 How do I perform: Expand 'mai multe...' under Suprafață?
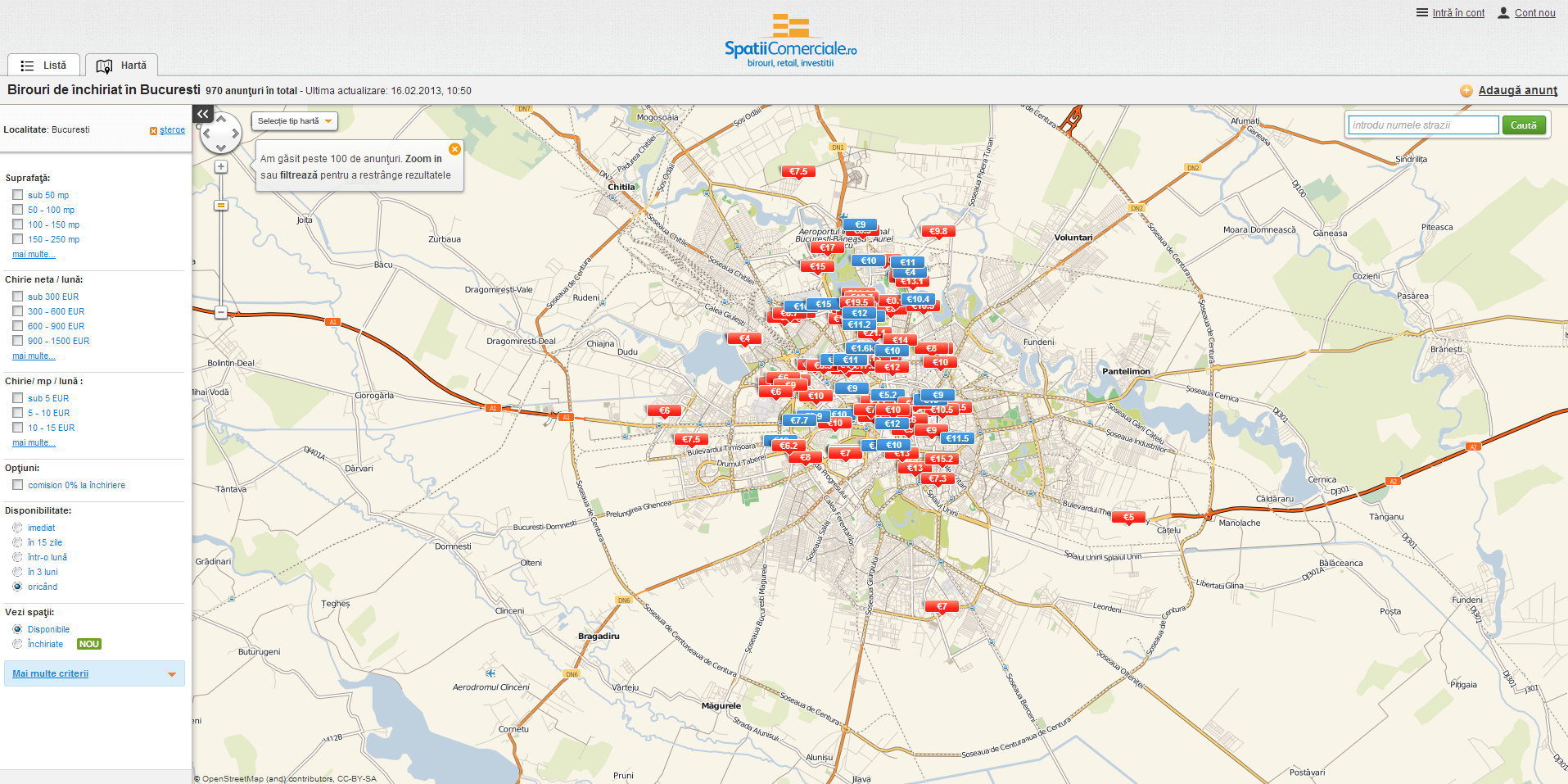click(x=34, y=255)
